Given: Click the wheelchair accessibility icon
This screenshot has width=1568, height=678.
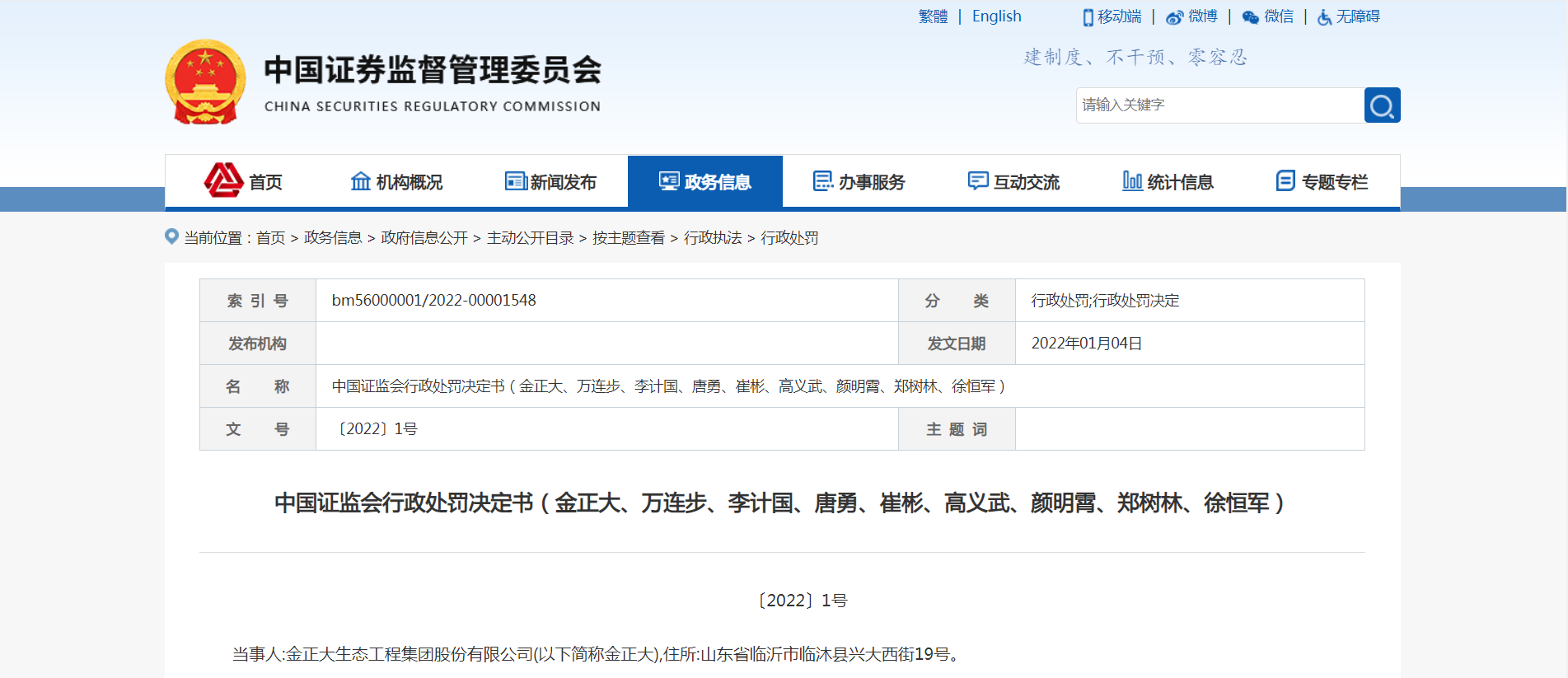Looking at the screenshot, I should pyautogui.click(x=1324, y=17).
